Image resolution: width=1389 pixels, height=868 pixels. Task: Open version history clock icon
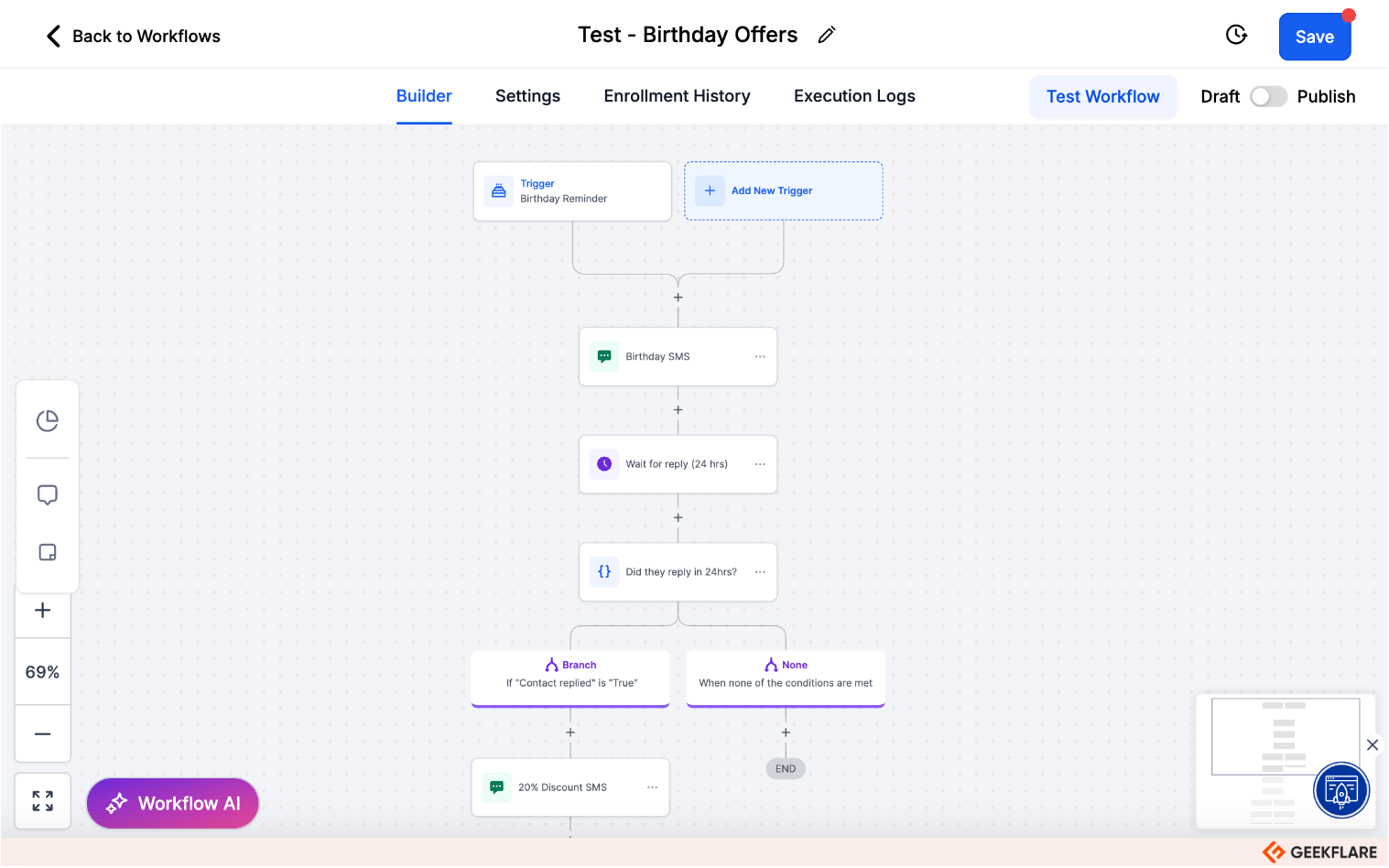[x=1236, y=35]
